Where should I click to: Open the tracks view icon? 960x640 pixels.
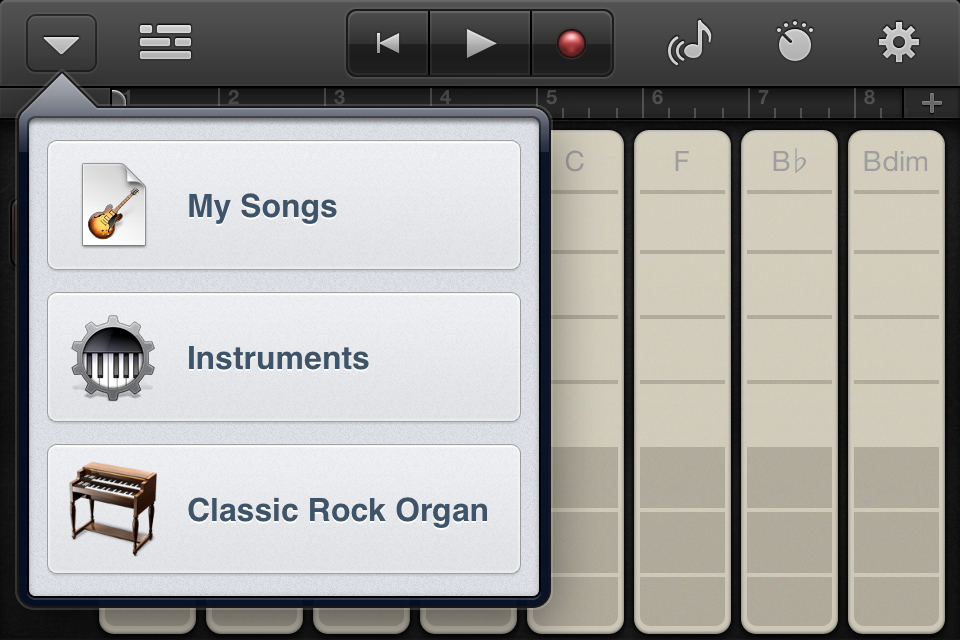165,43
